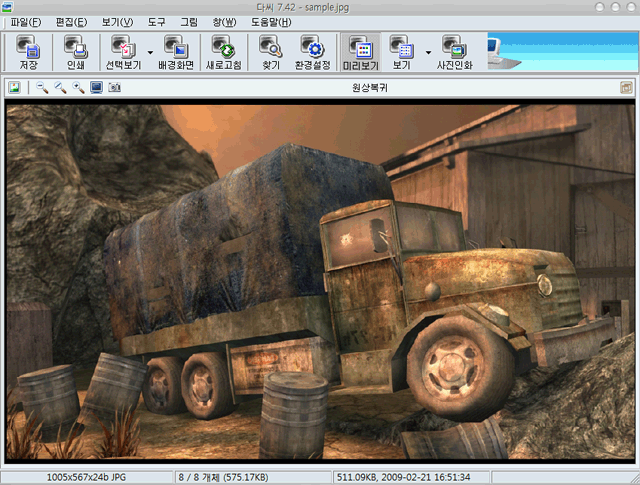Click the 보기 (view) toolbar icon
Viewport: 640px width, 485px height.
coord(402,52)
